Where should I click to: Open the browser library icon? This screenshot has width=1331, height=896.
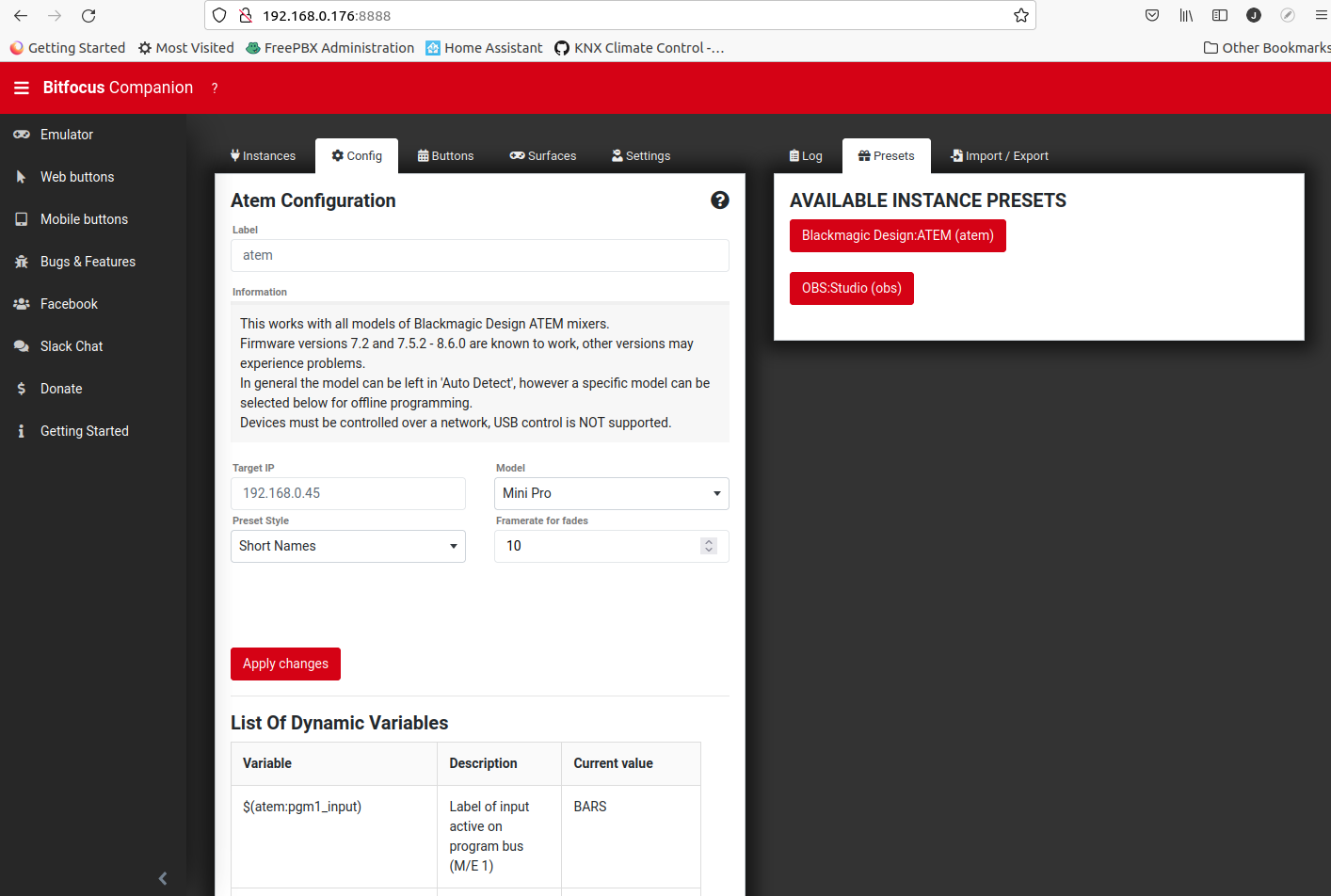tap(1186, 15)
